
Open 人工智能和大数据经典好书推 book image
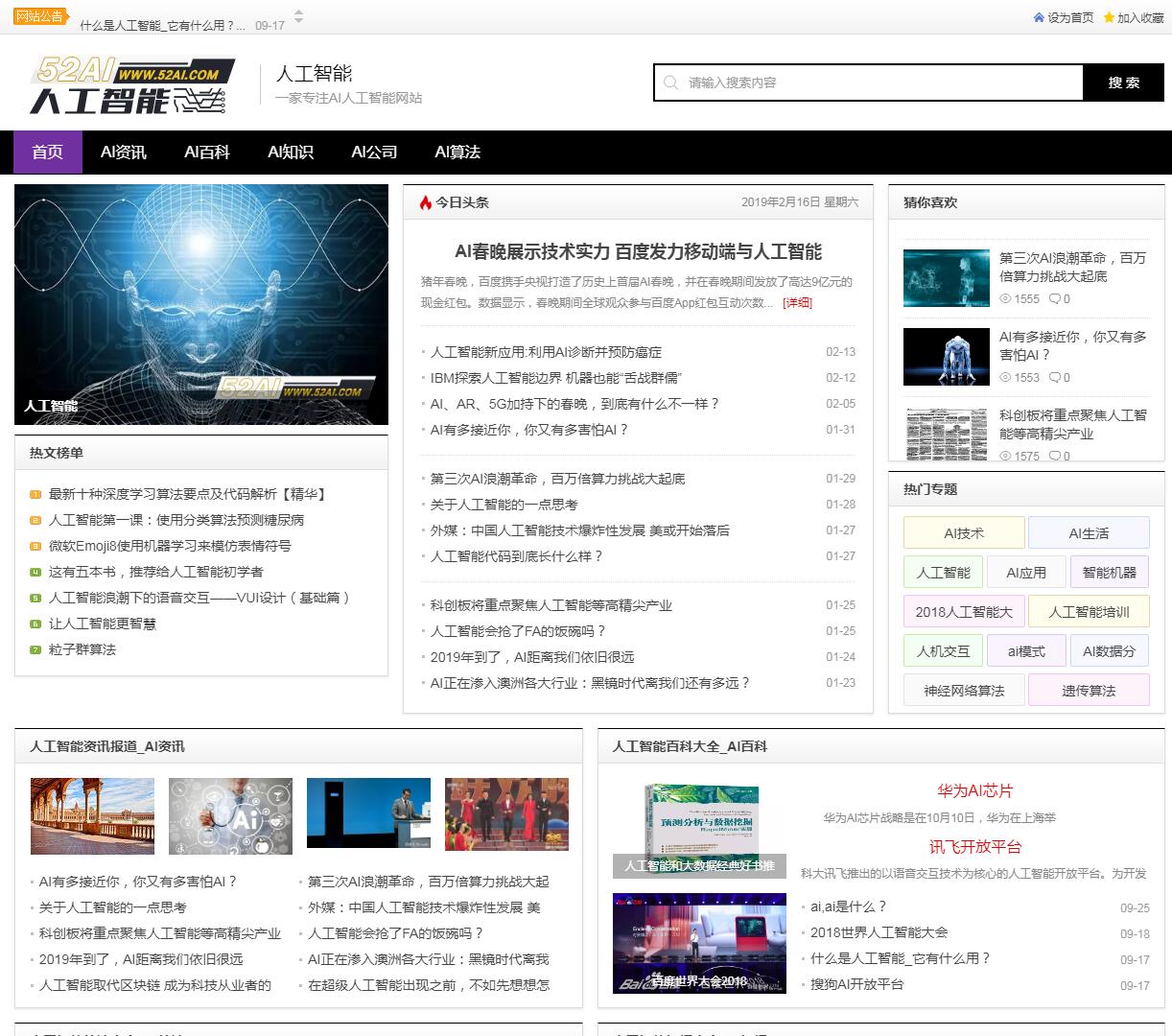(x=700, y=830)
